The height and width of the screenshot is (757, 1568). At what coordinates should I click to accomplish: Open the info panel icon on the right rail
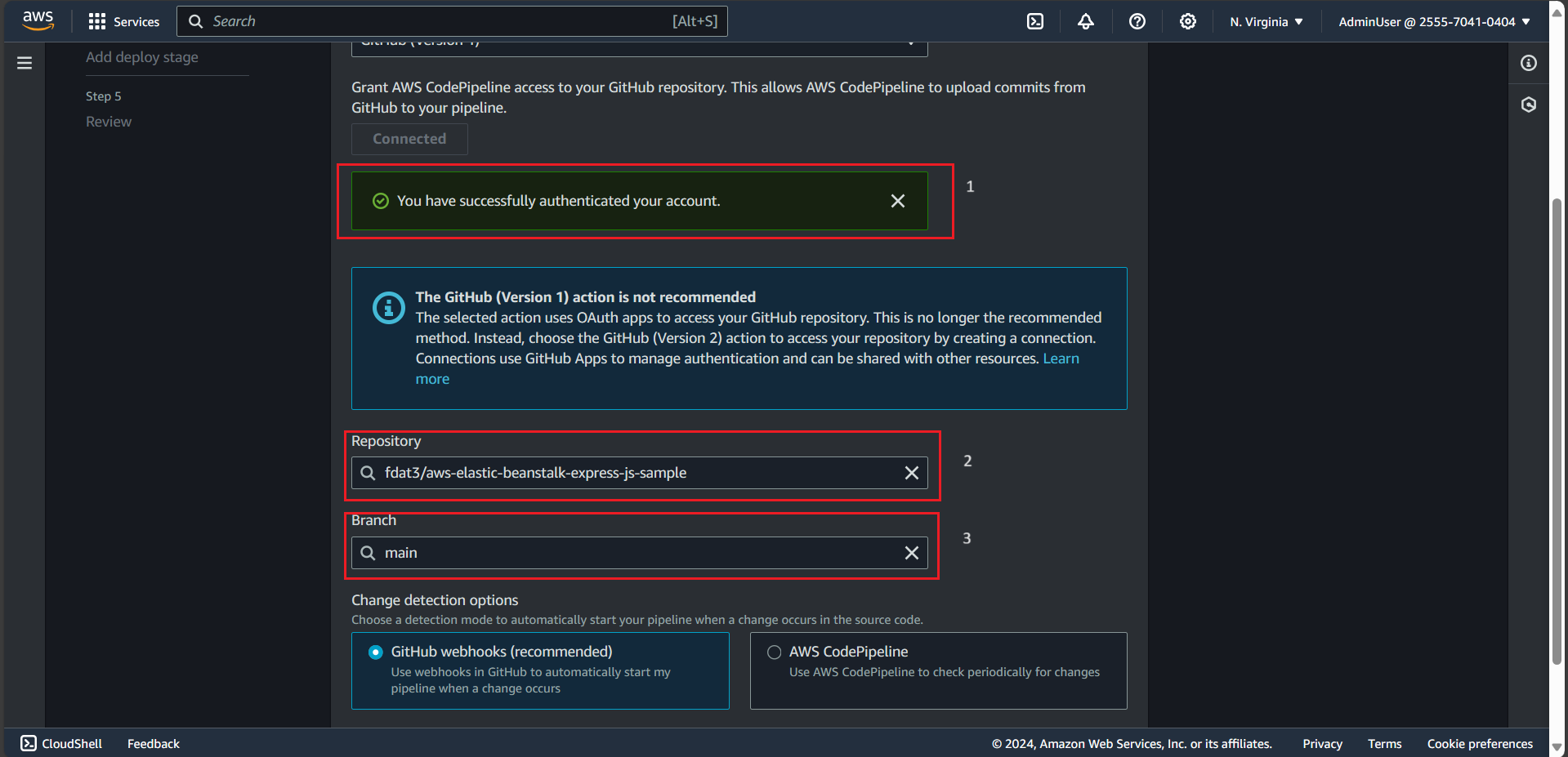pyautogui.click(x=1529, y=63)
